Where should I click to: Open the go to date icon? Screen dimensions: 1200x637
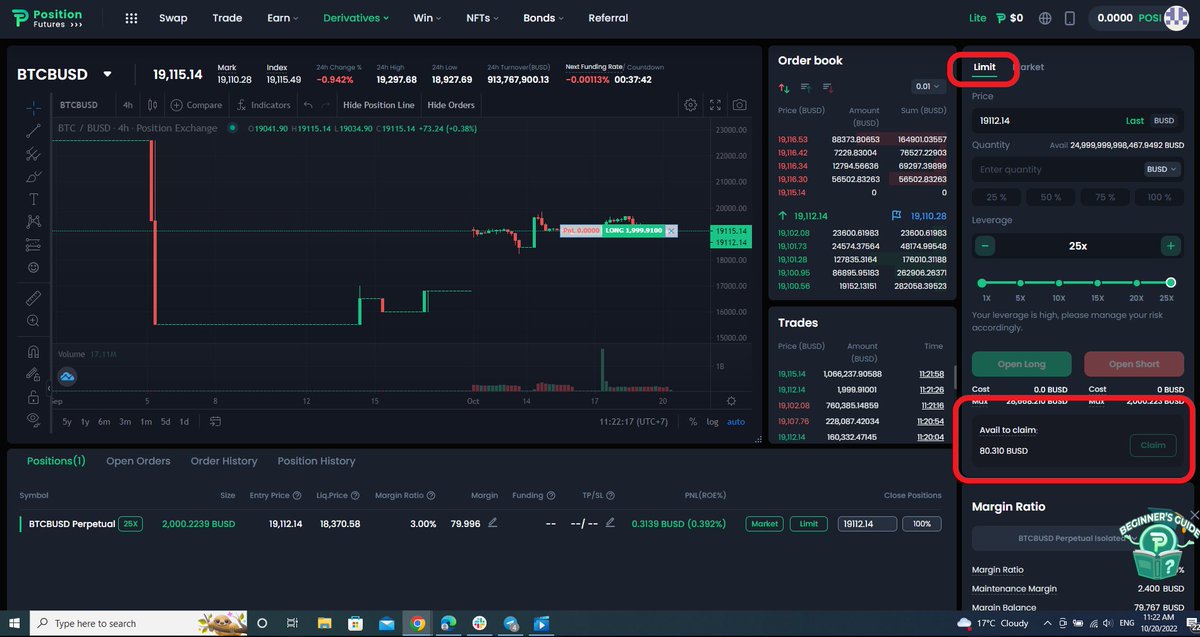pyautogui.click(x=215, y=421)
